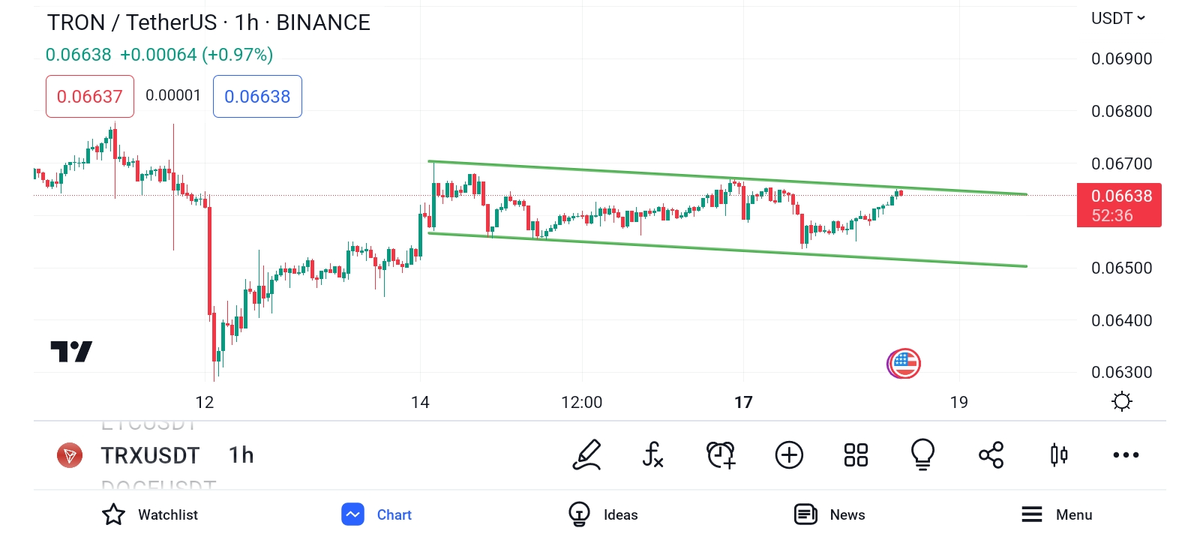This screenshot has width=1200, height=540.
Task: Expand the USDT currency dropdown
Action: tap(1118, 18)
